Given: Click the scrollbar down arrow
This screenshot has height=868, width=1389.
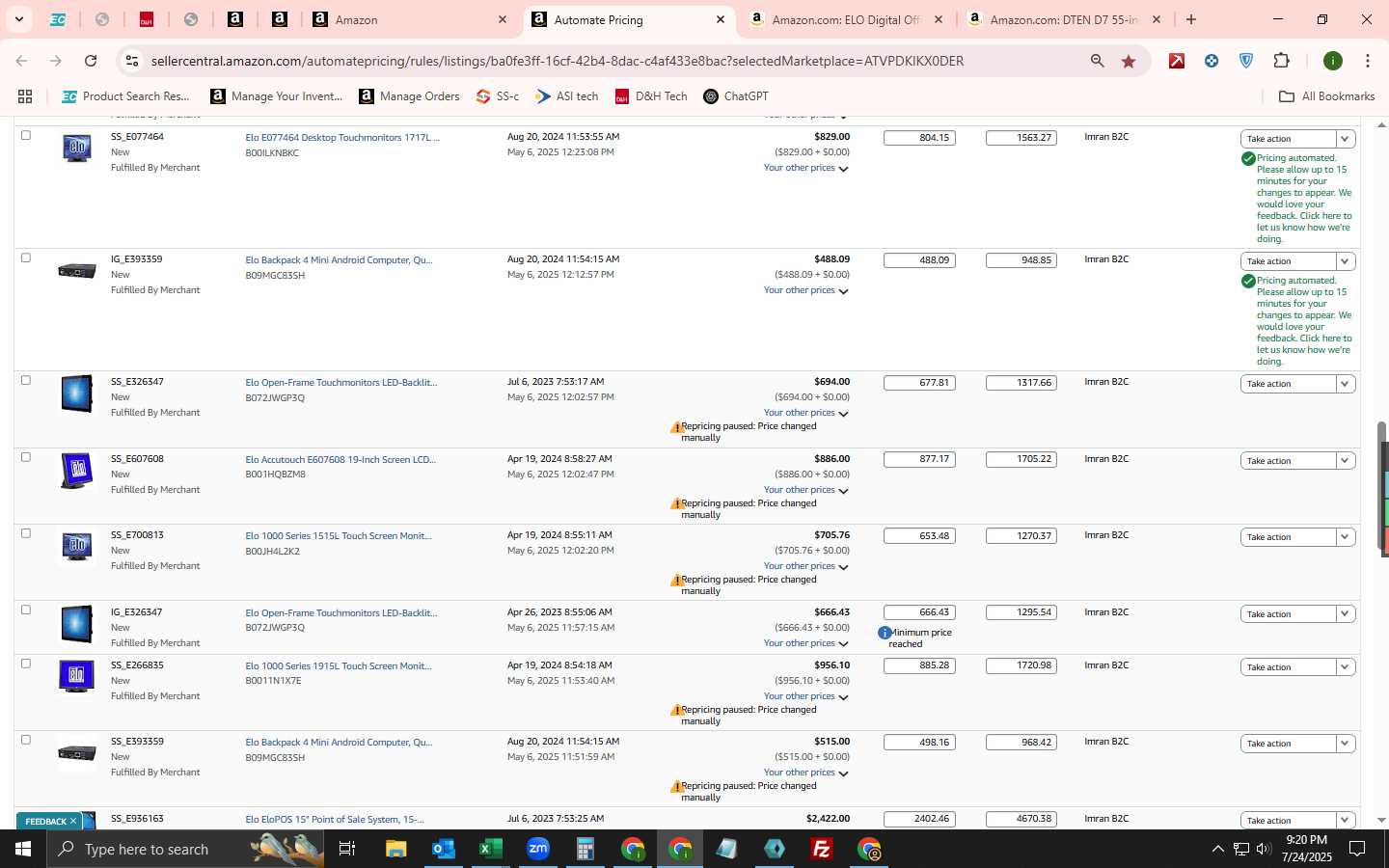Looking at the screenshot, I should pyautogui.click(x=1381, y=820).
